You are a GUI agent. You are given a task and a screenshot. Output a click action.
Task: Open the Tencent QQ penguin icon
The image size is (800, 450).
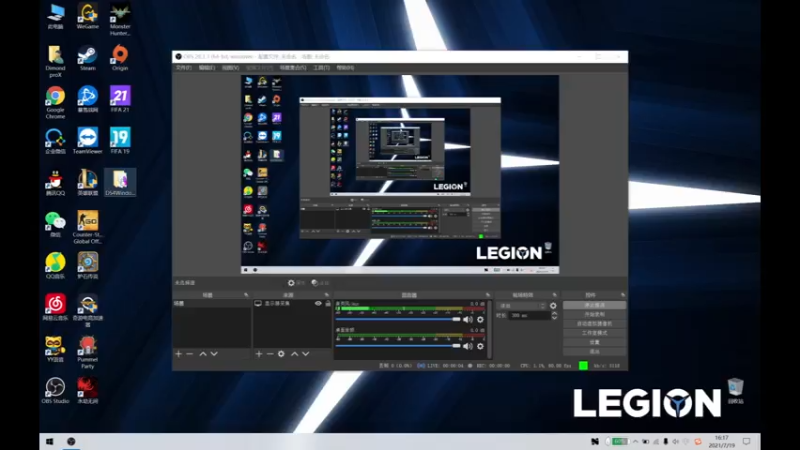coord(55,183)
